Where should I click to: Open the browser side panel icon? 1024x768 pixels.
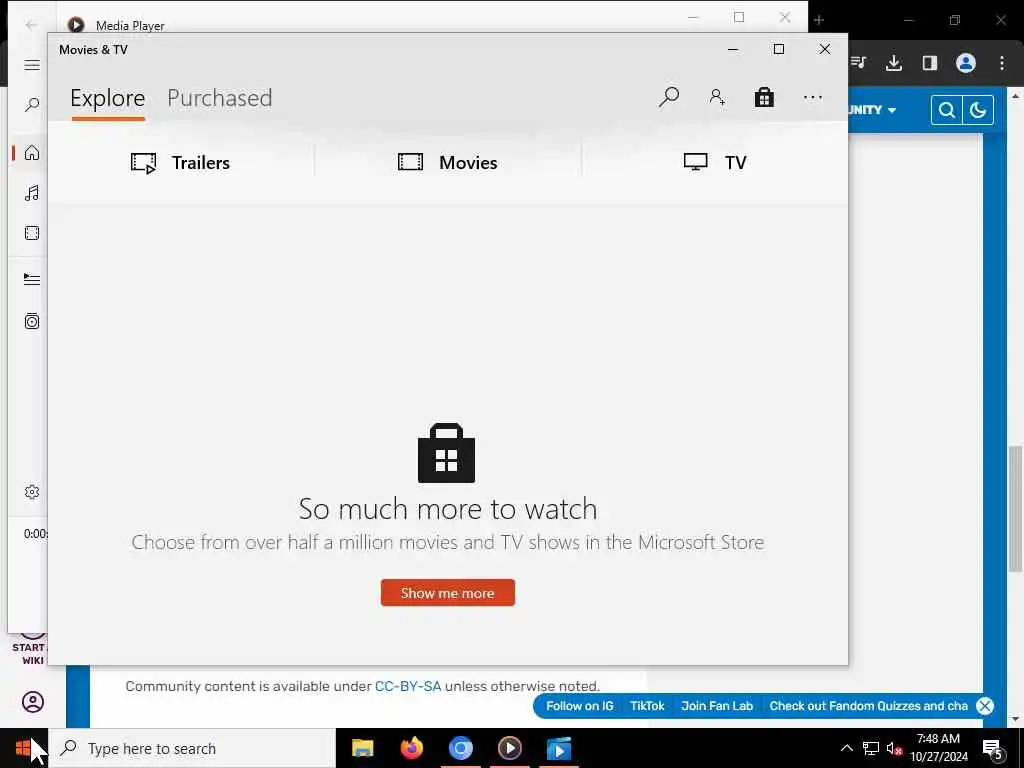(930, 63)
